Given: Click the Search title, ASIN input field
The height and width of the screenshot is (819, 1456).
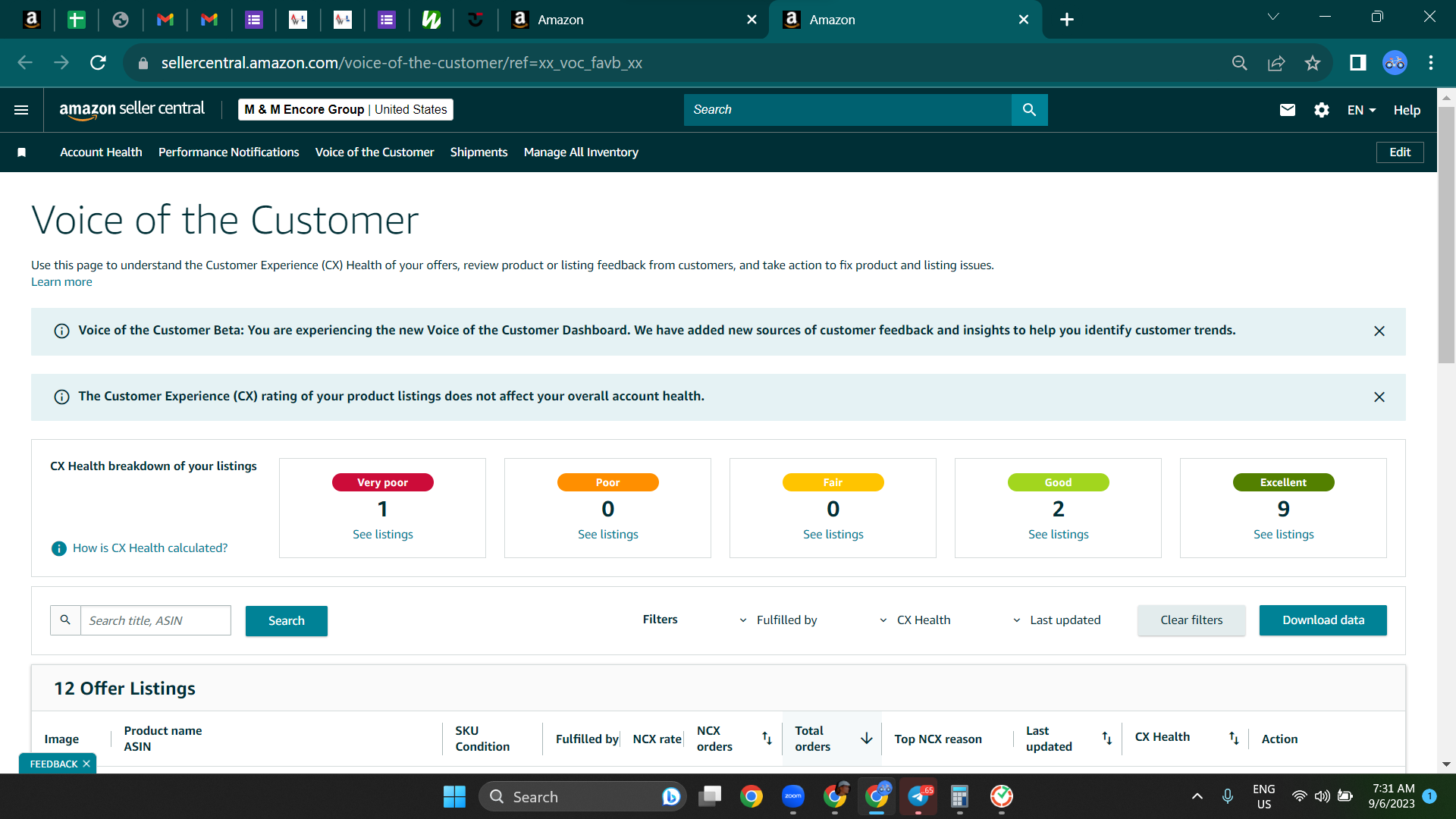Looking at the screenshot, I should (x=155, y=620).
